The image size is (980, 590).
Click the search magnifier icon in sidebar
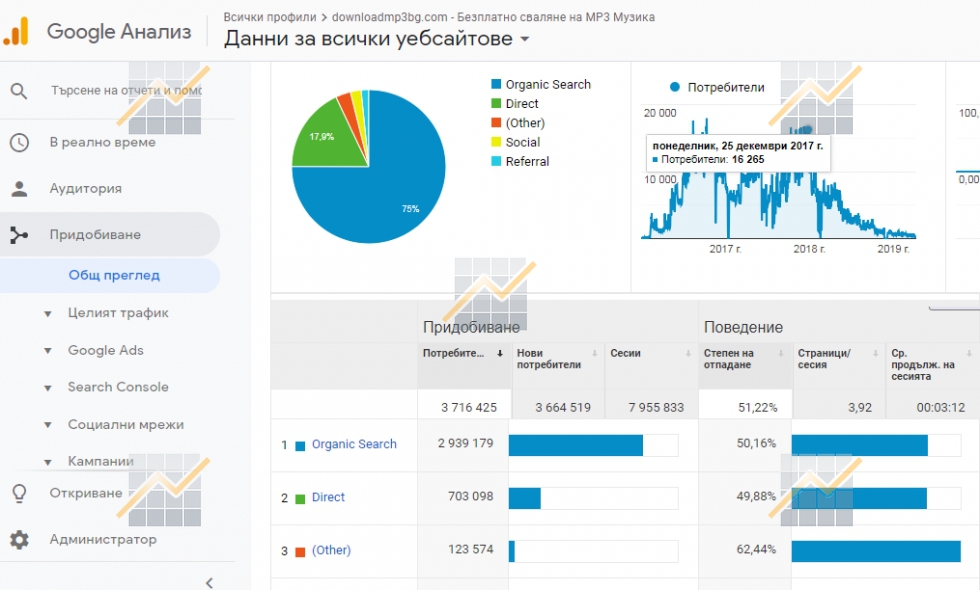click(19, 91)
